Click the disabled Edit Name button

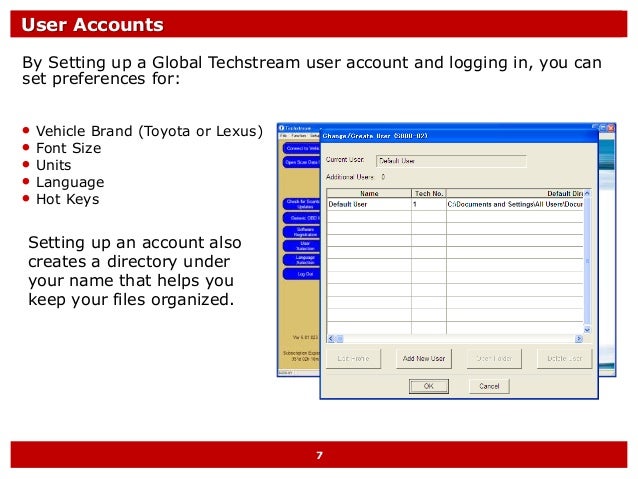(353, 359)
